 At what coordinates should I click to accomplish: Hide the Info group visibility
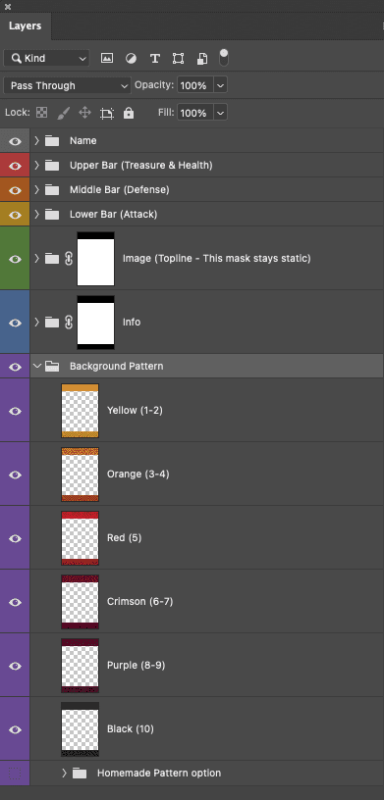coord(15,322)
